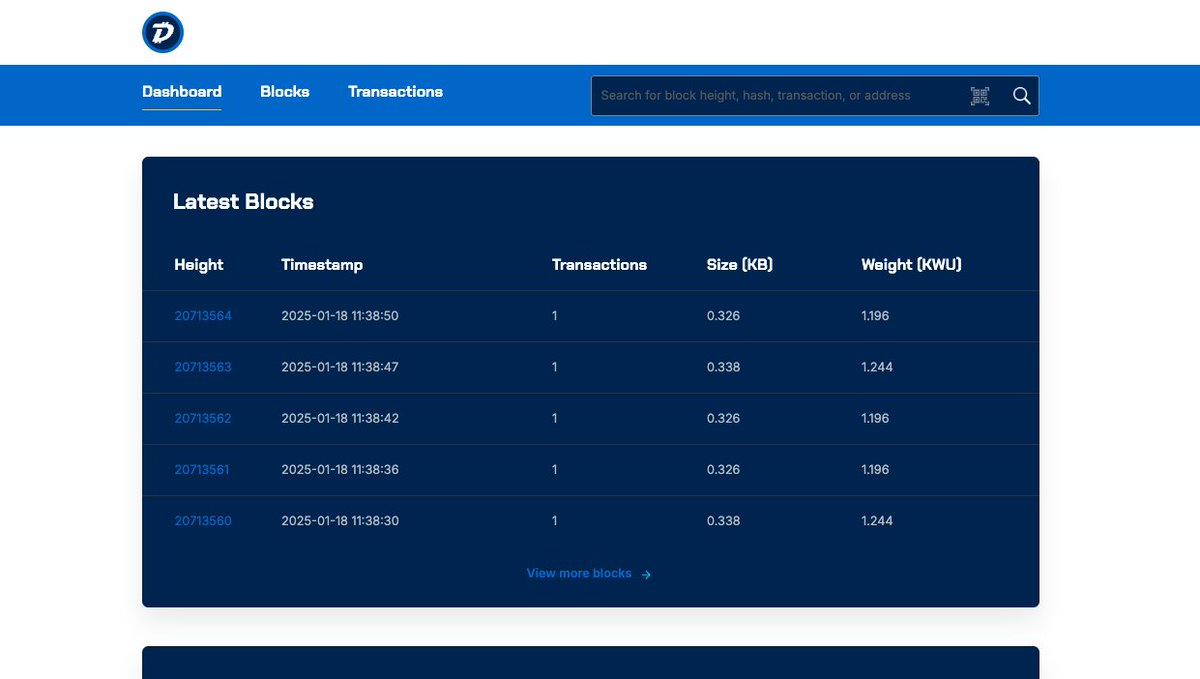Viewport: 1200px width, 679px height.
Task: Click the Weight (KWU) column header
Action: (911, 264)
